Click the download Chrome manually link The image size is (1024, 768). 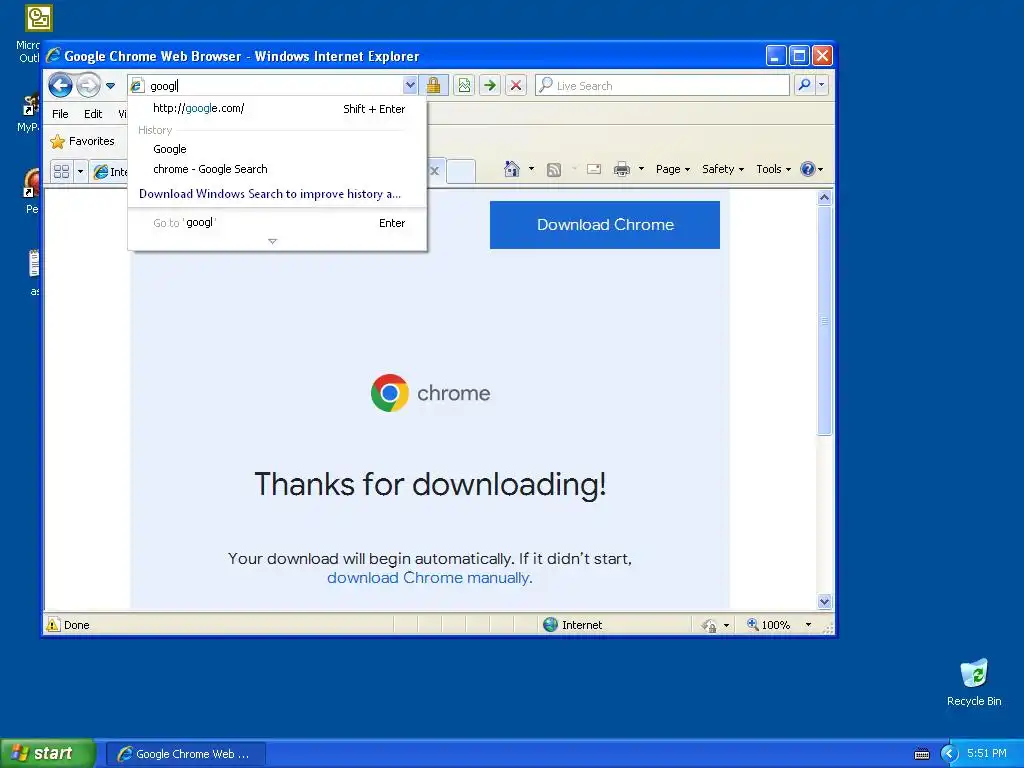(428, 578)
